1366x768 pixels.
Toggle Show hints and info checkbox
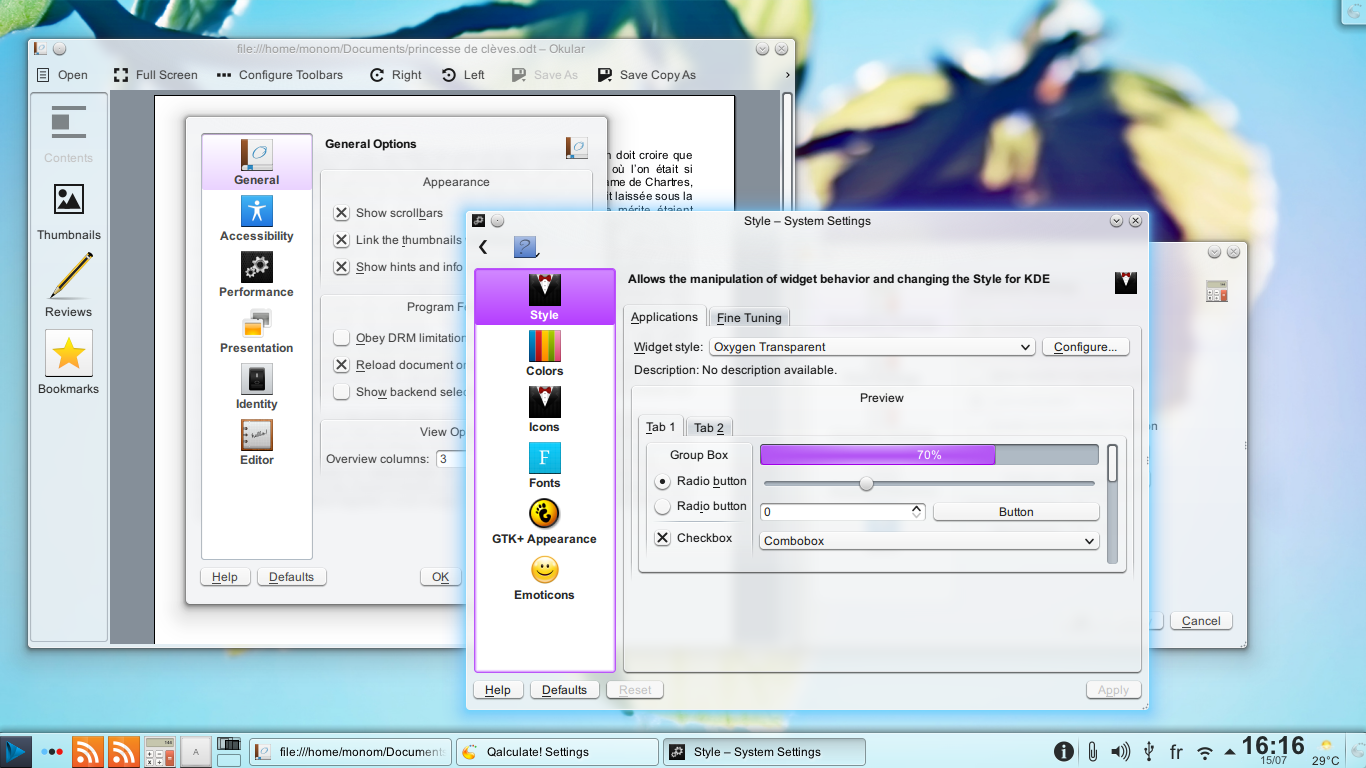[342, 267]
